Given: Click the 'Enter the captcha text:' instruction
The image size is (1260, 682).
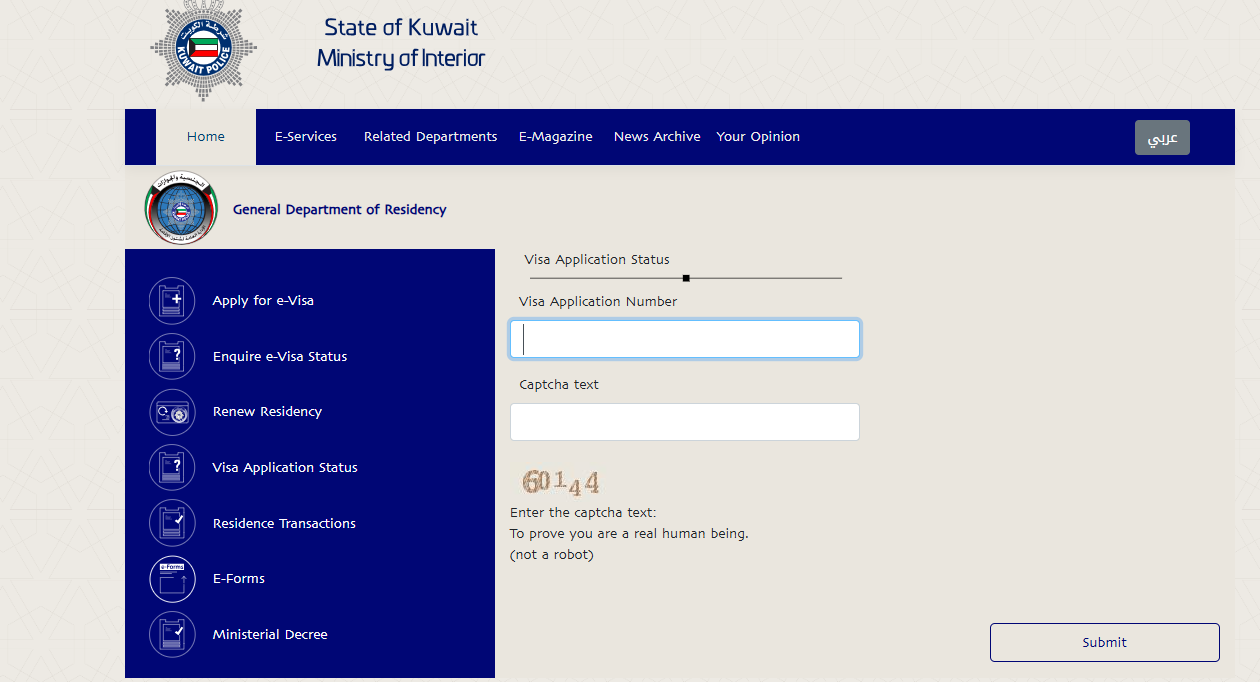Looking at the screenshot, I should (x=583, y=513).
